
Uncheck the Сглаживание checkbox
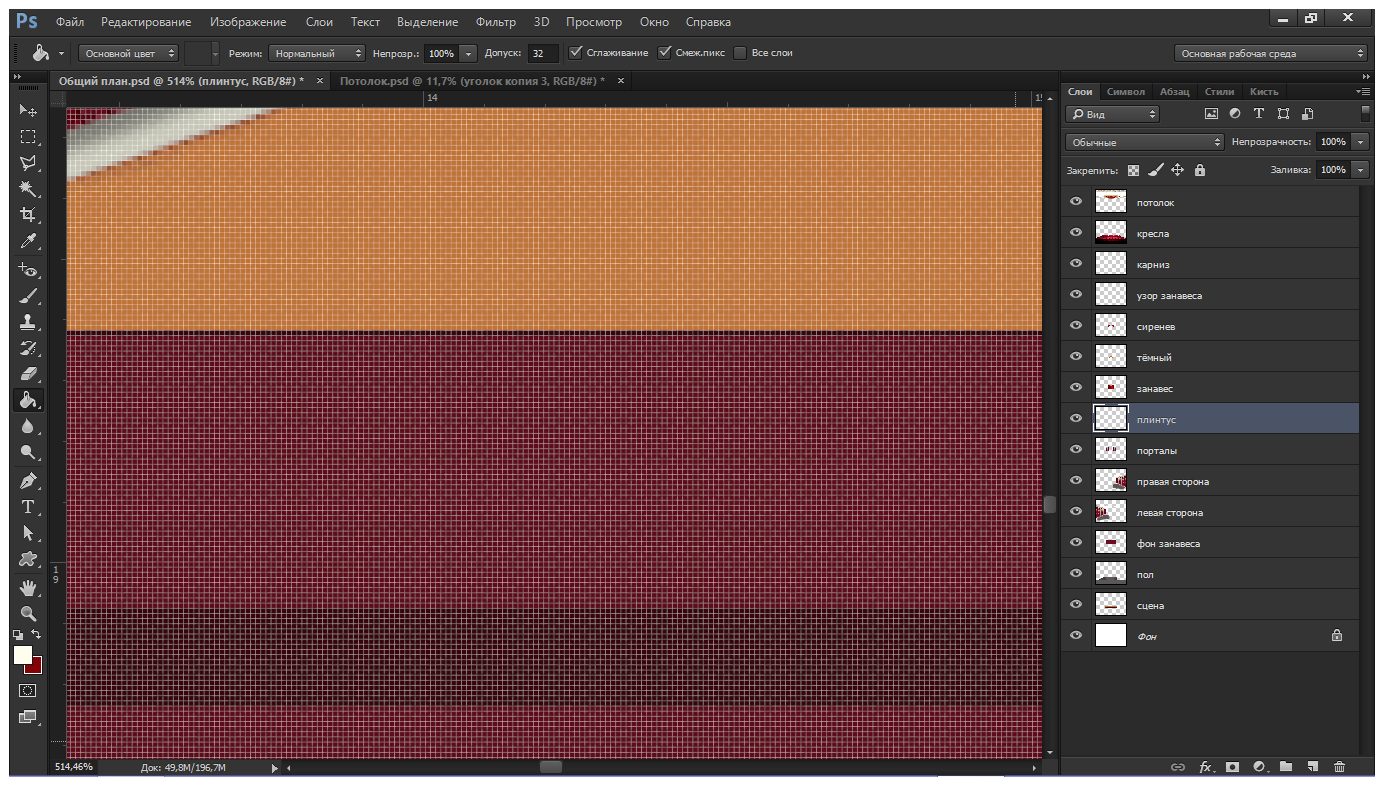[575, 52]
